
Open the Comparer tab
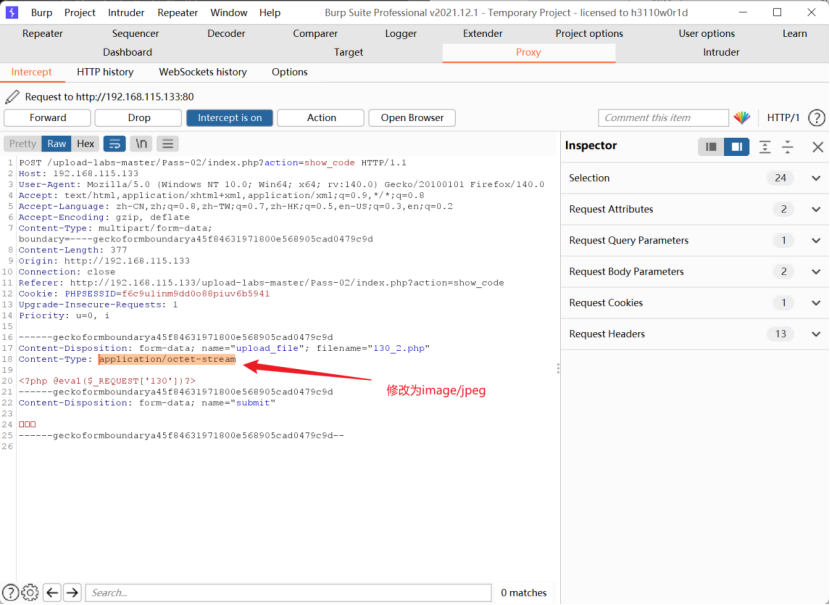[315, 33]
